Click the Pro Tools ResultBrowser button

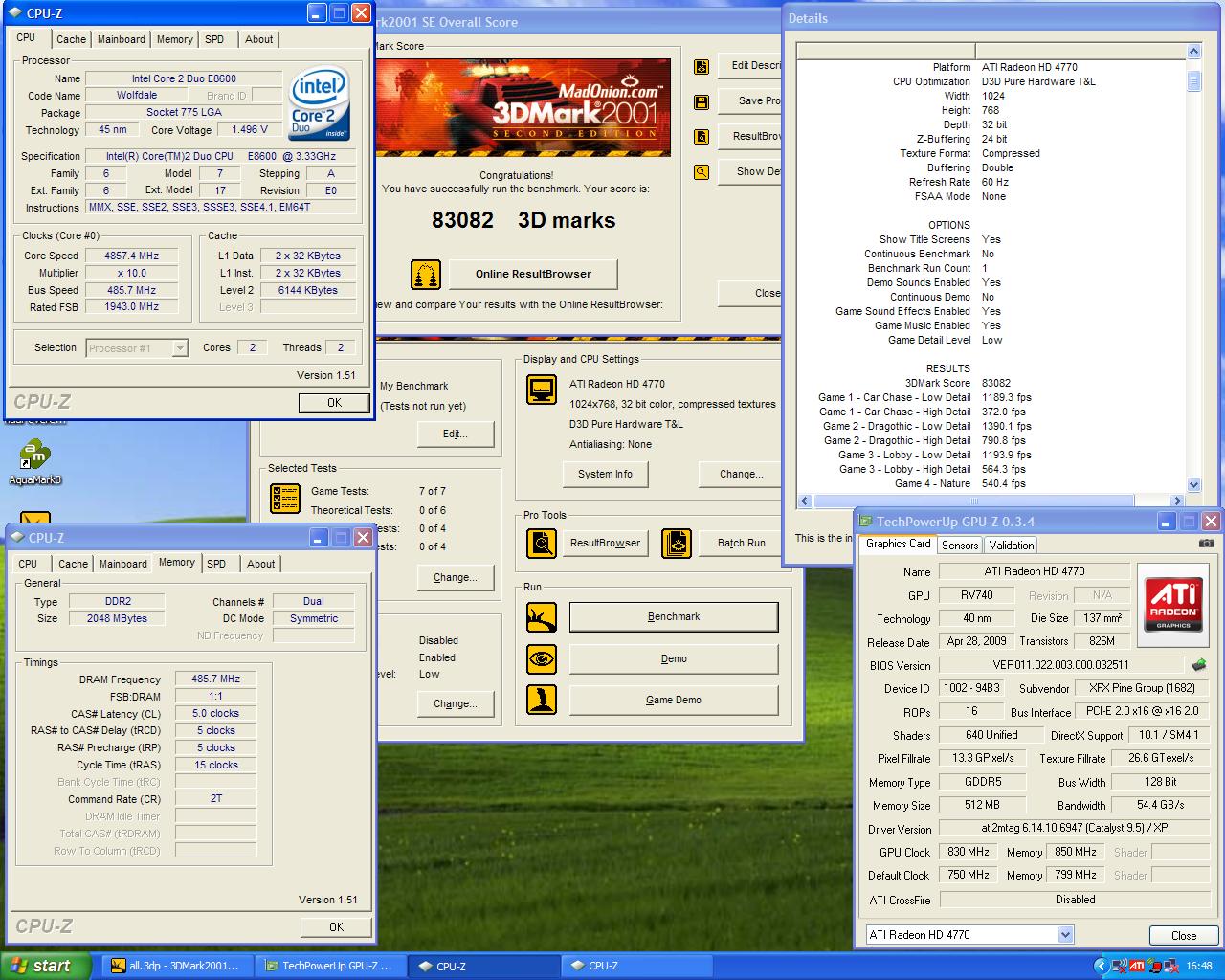pyautogui.click(x=605, y=543)
